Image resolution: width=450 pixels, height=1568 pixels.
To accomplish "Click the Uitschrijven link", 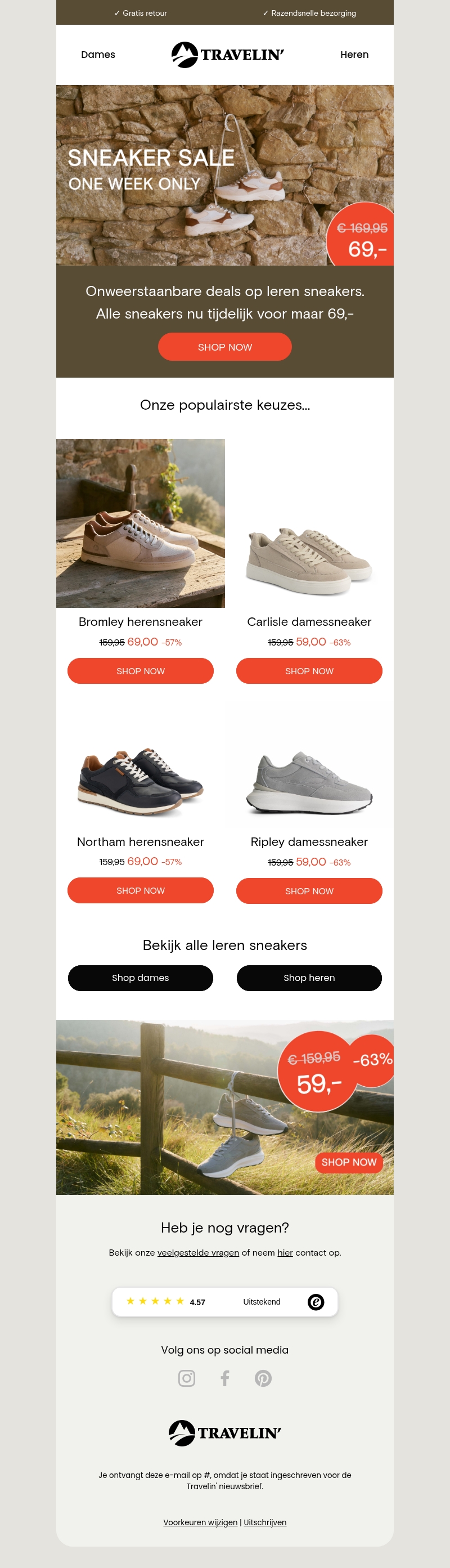I will (x=265, y=1522).
